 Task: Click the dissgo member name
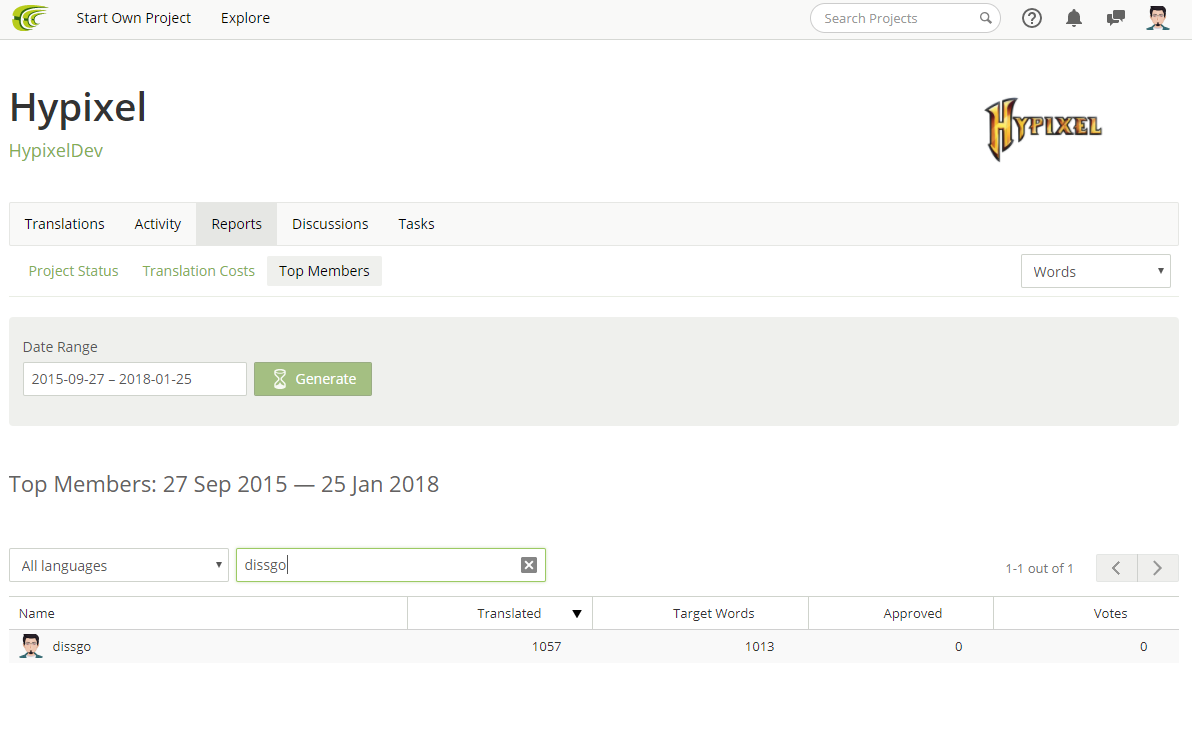[x=71, y=646]
